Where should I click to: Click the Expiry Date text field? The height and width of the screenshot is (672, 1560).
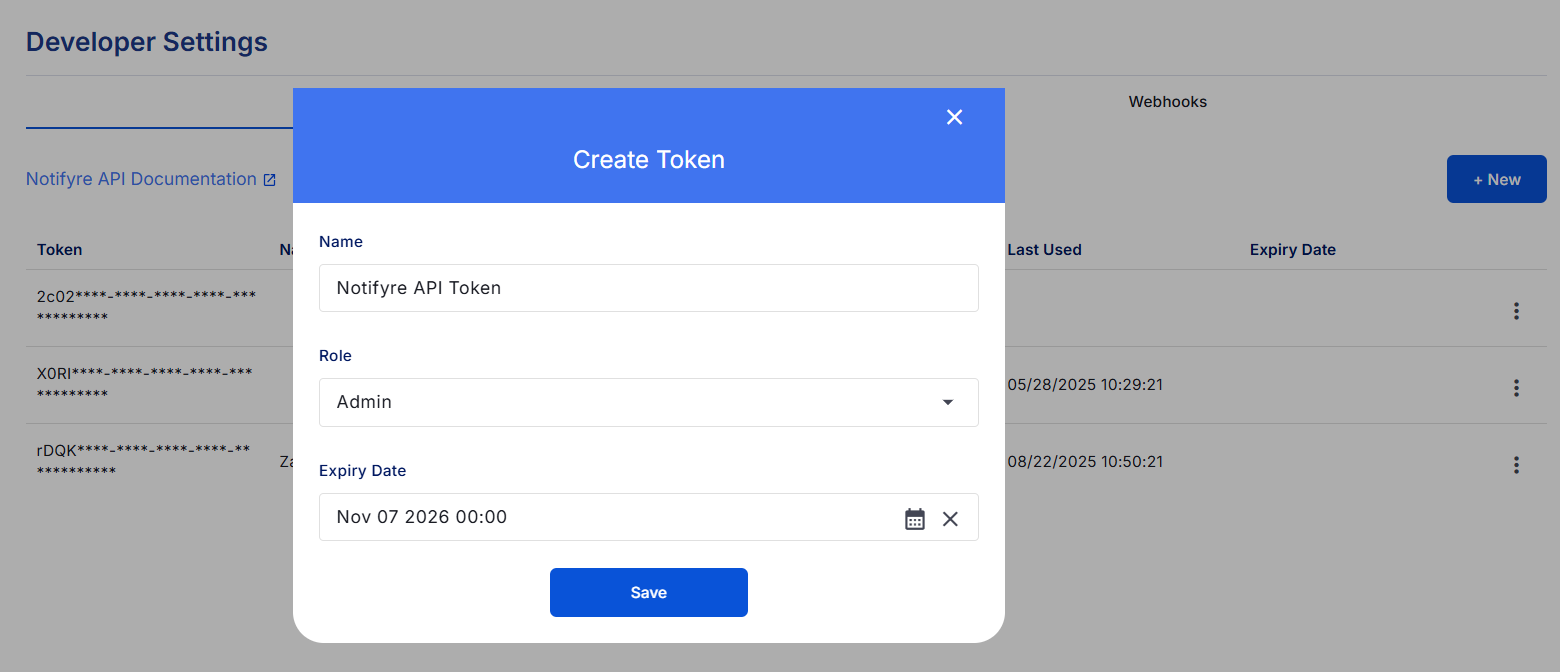pyautogui.click(x=600, y=517)
